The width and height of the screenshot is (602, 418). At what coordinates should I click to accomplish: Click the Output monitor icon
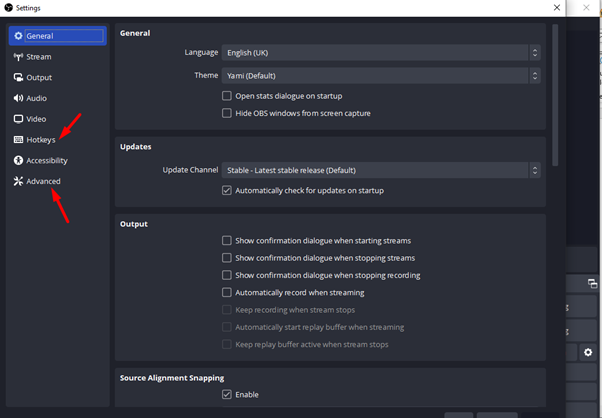point(18,78)
